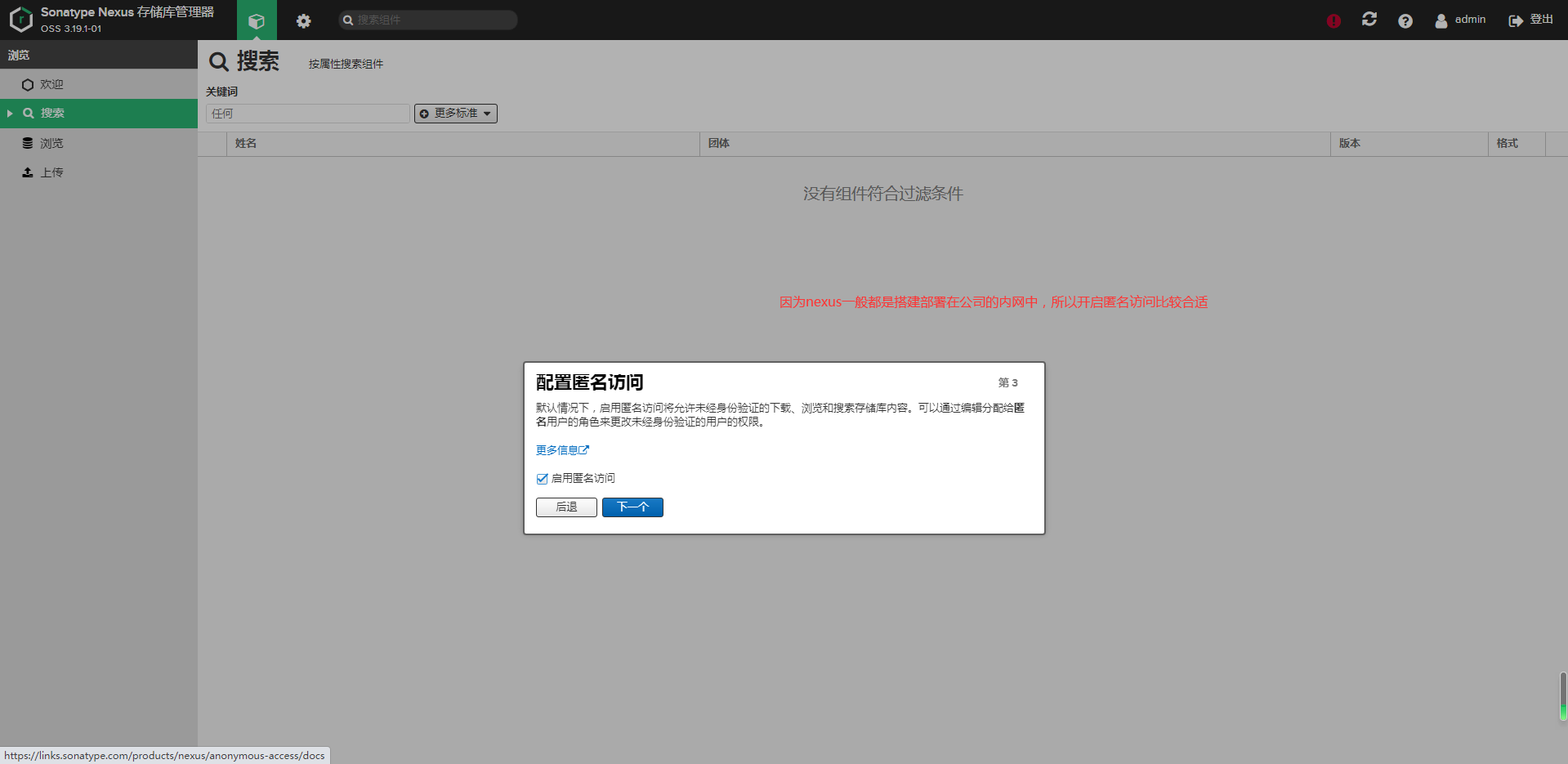Click the 下一个 button
The width and height of the screenshot is (1568, 764).
(x=632, y=507)
